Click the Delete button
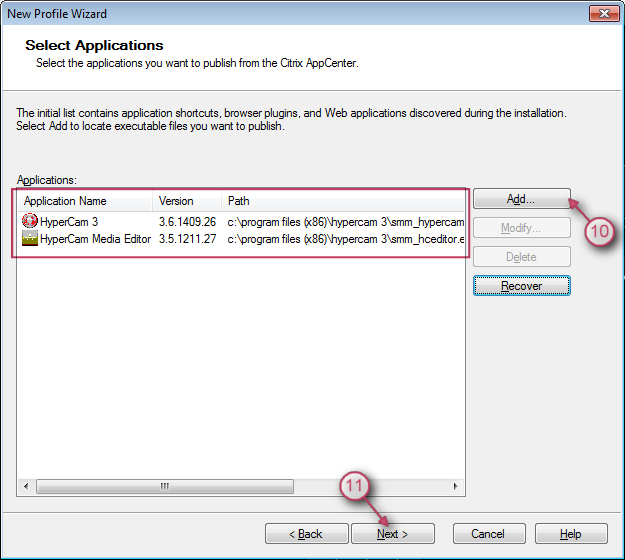This screenshot has height=560, width=625. [521, 257]
